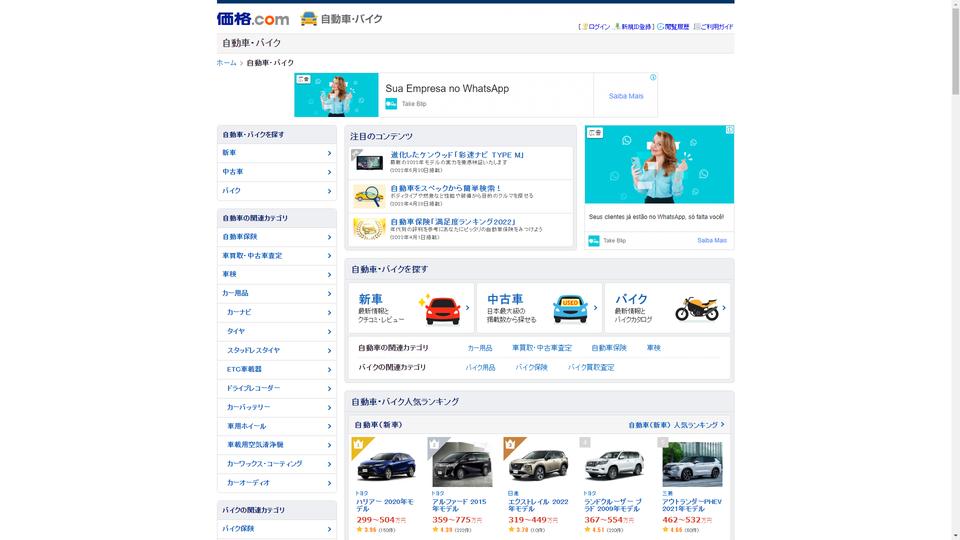
Task: Open 車買取・中古車査定 in related categories row
Action: point(542,348)
